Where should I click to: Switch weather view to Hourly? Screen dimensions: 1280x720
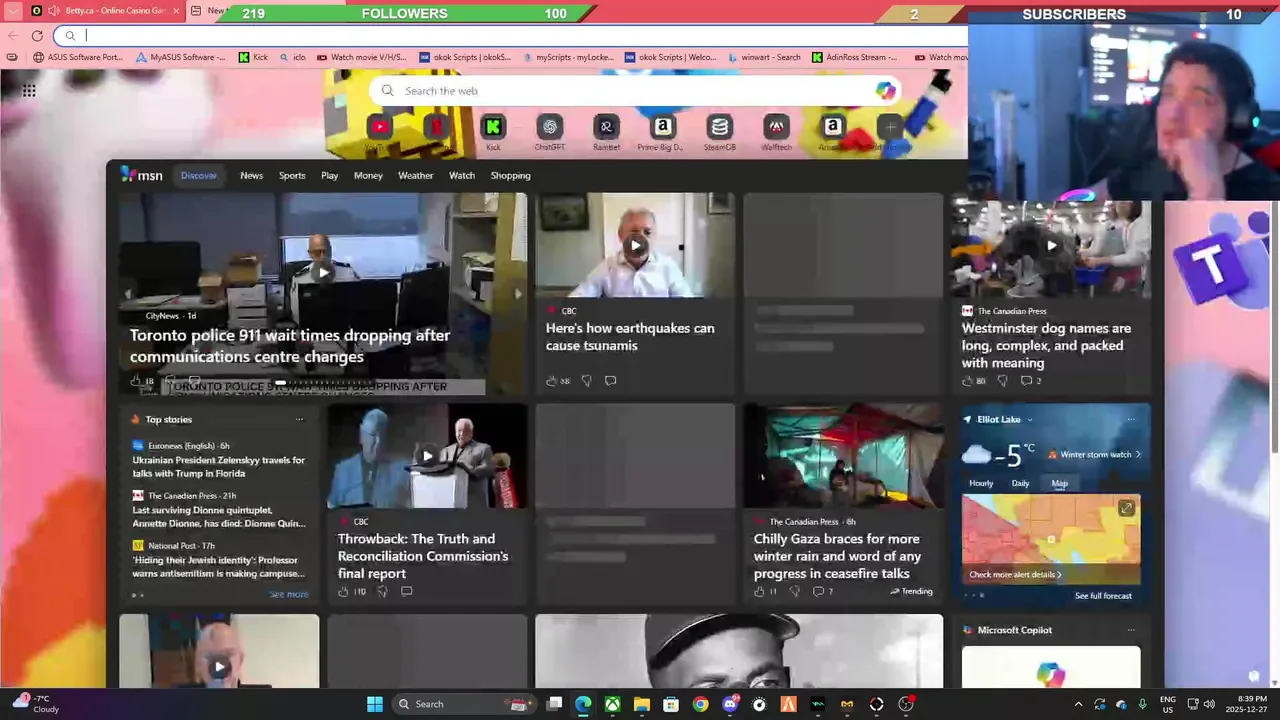(981, 483)
